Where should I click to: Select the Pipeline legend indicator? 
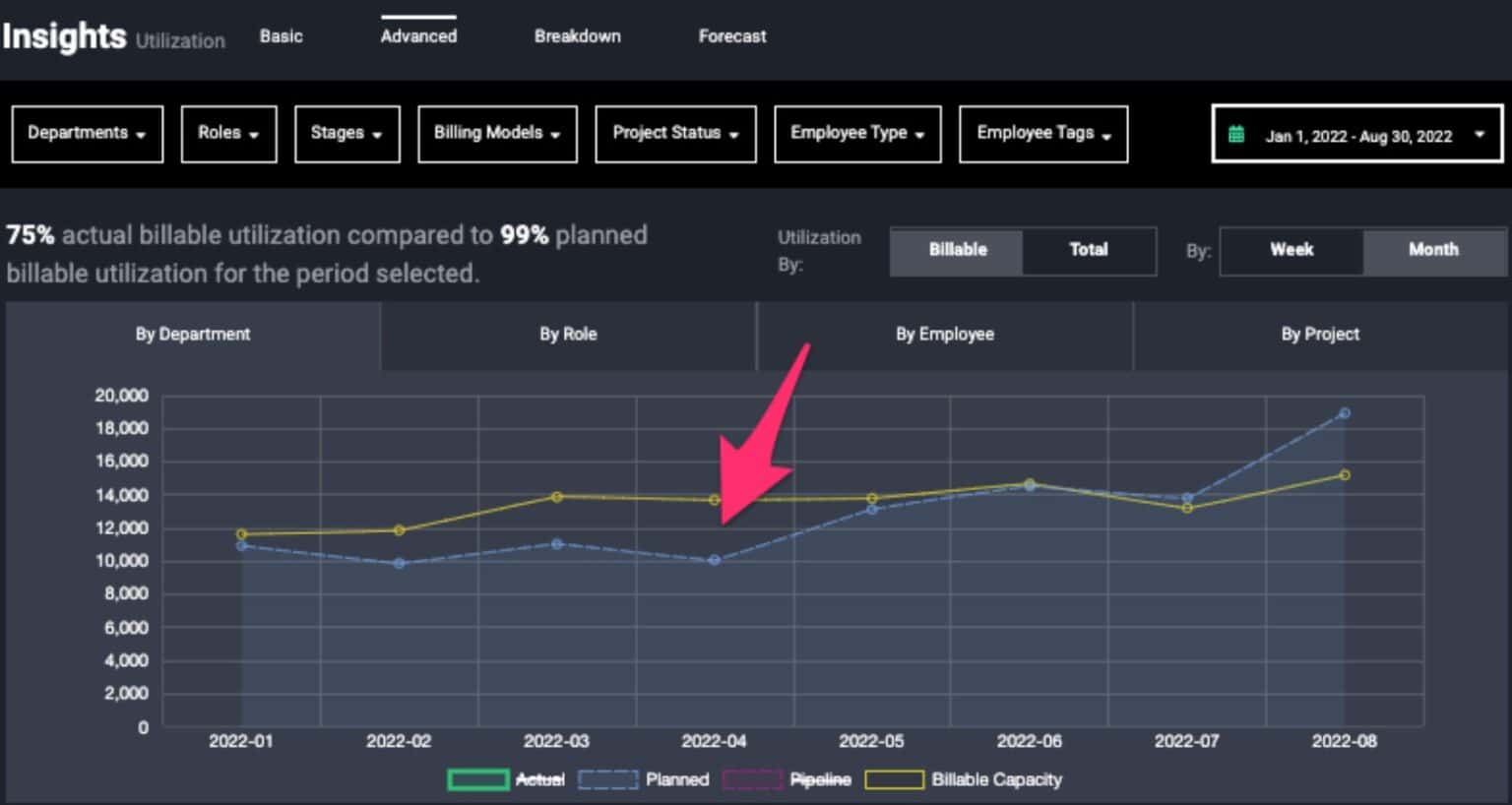pos(751,778)
